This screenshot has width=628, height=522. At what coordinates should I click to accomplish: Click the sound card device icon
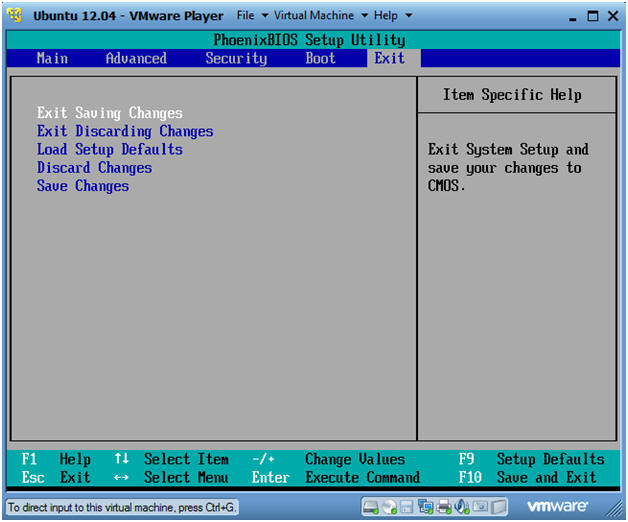point(462,507)
